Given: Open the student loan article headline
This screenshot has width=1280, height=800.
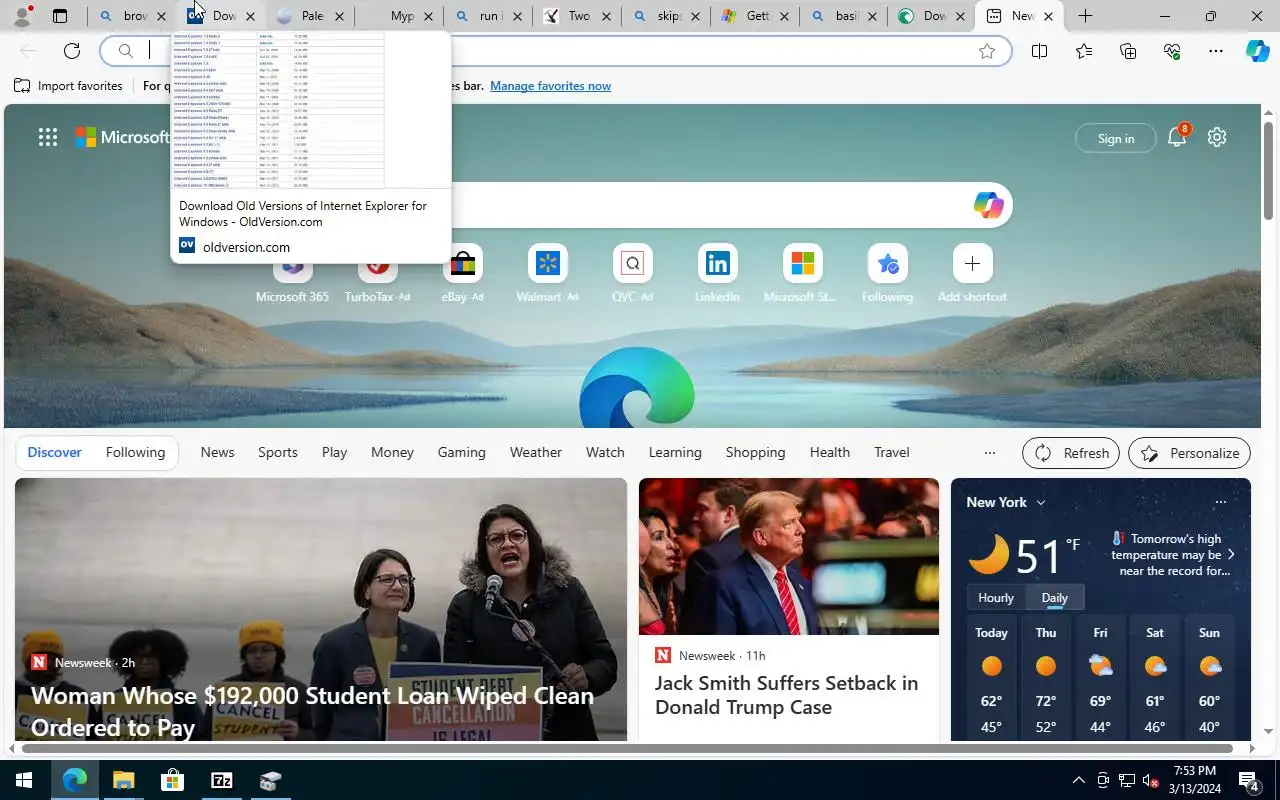Looking at the screenshot, I should point(312,711).
